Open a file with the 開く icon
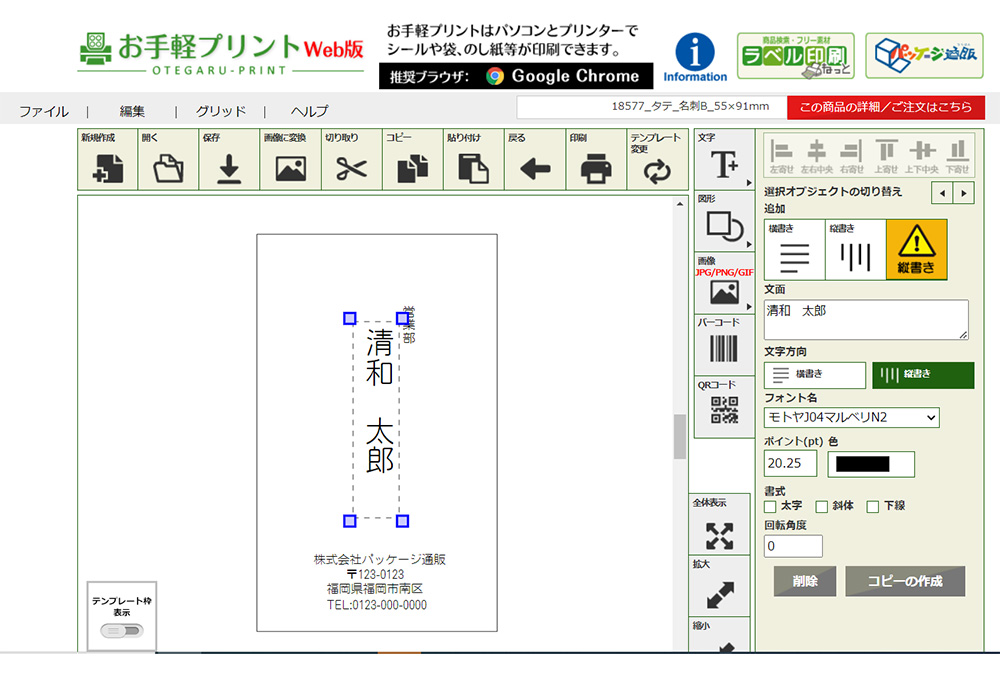Viewport: 1000px width, 673px height. click(x=169, y=168)
